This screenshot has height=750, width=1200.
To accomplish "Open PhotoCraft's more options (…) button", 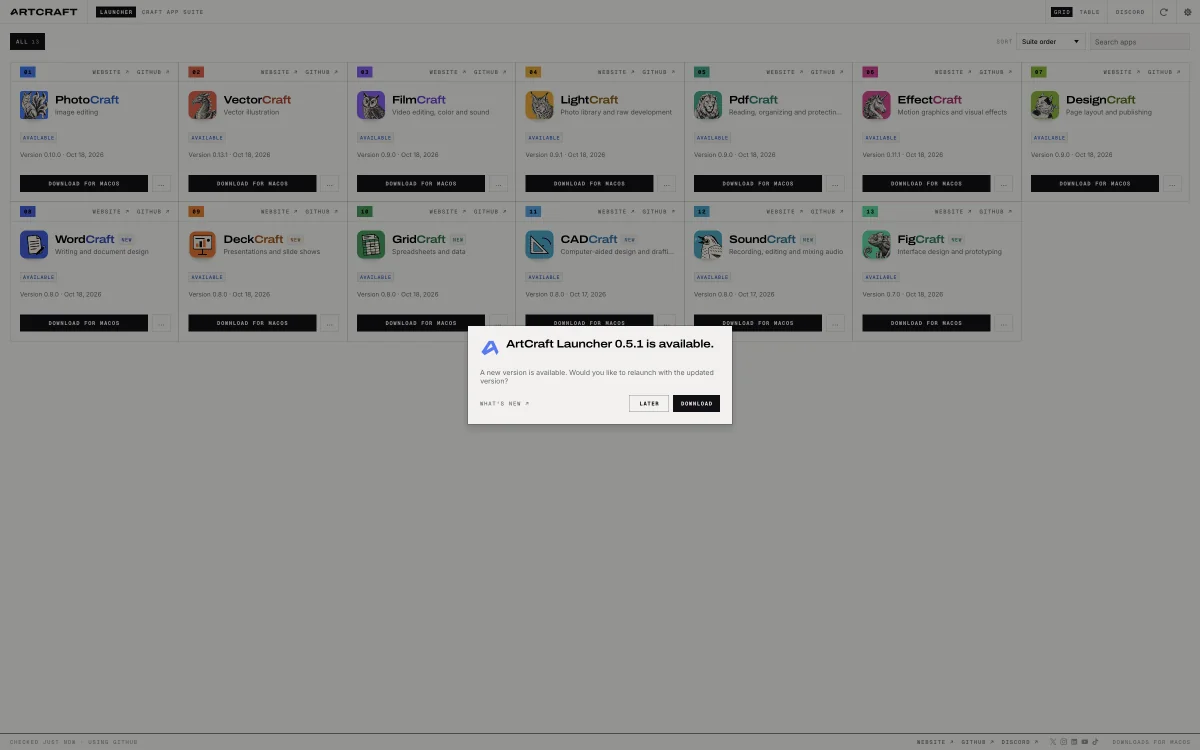I will [x=162, y=184].
